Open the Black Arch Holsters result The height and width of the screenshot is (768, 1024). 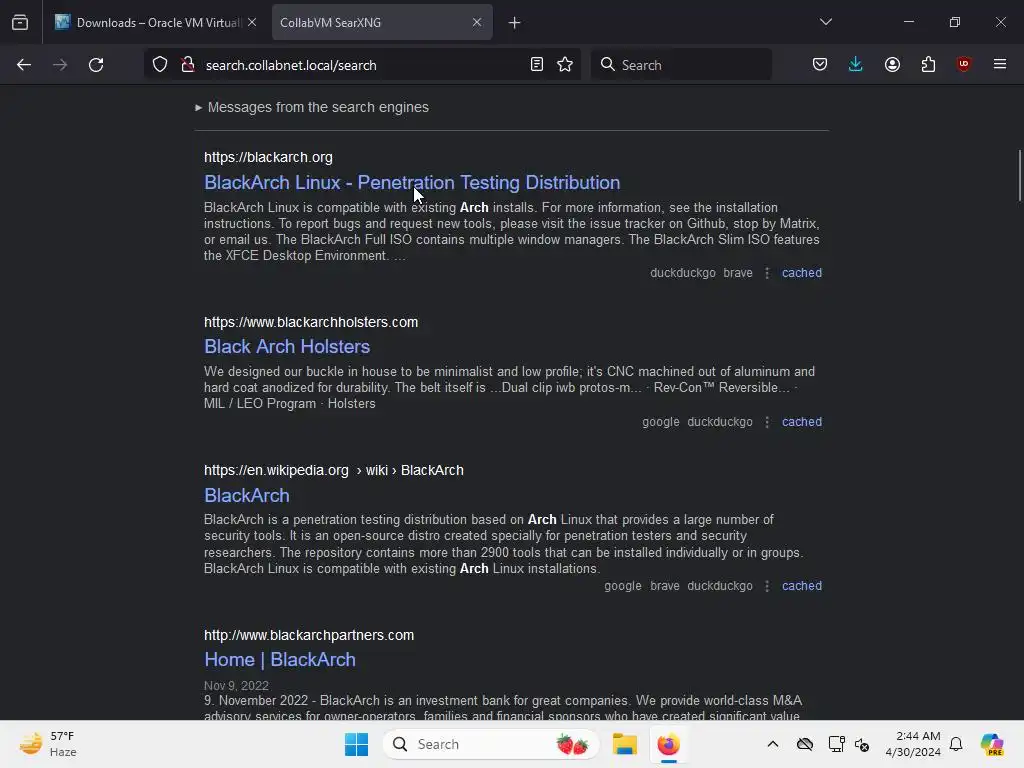click(287, 346)
